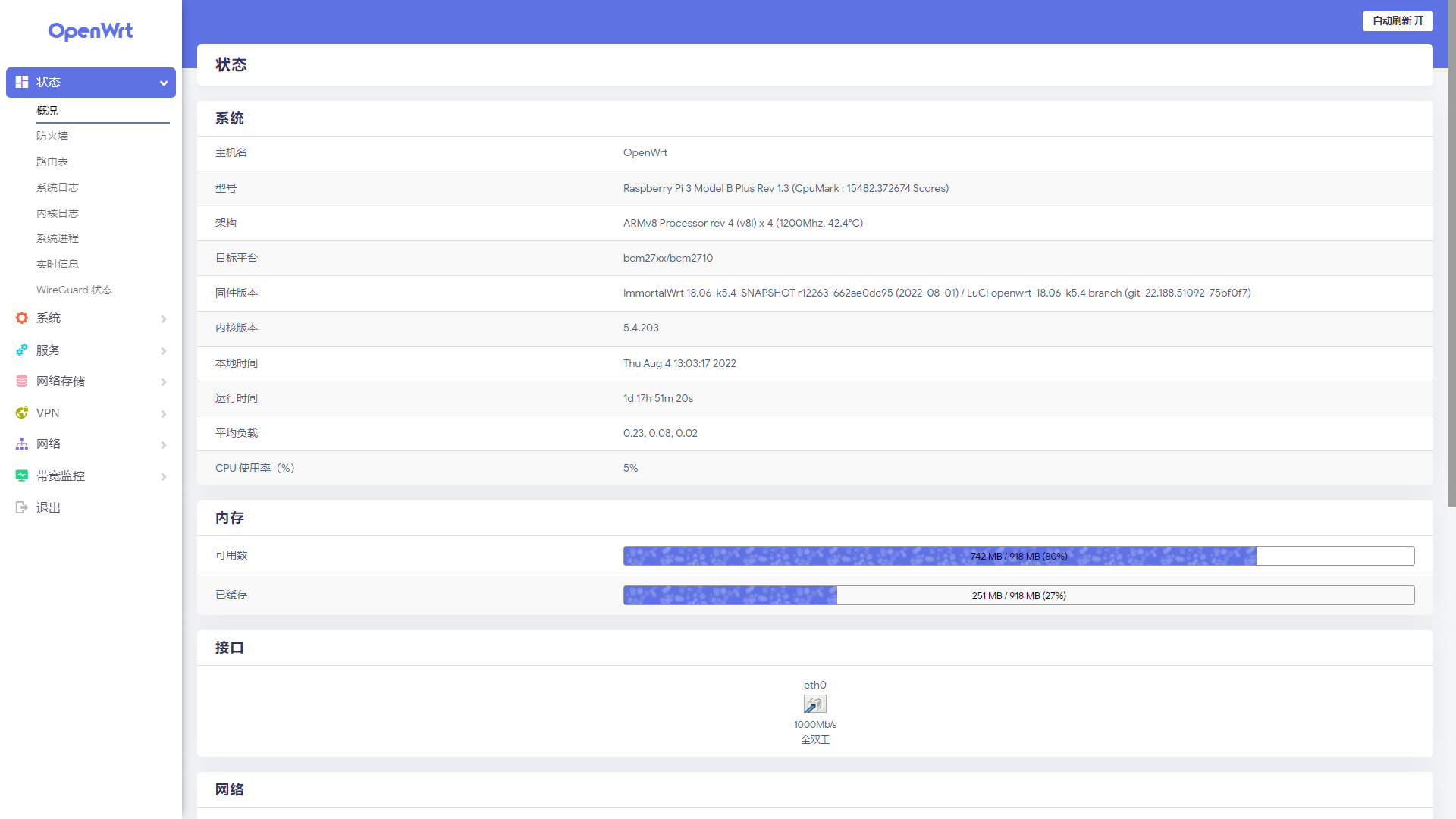Screen dimensions: 1456x819
Task: Expand the 网络存储 menu arrow
Action: [x=163, y=381]
